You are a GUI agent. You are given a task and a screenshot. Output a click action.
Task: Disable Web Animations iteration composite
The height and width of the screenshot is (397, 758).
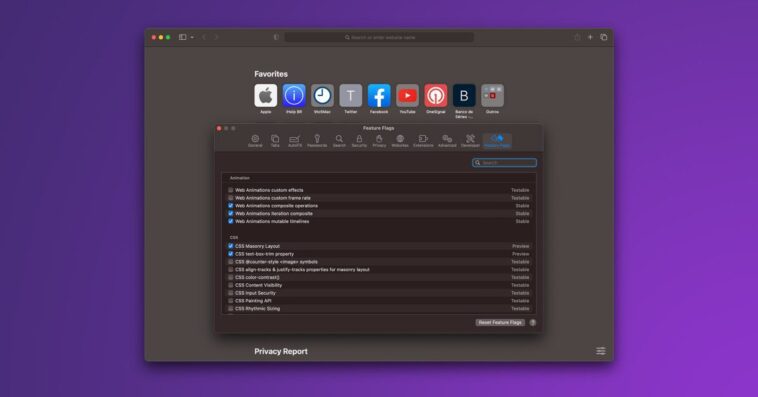tap(231, 214)
